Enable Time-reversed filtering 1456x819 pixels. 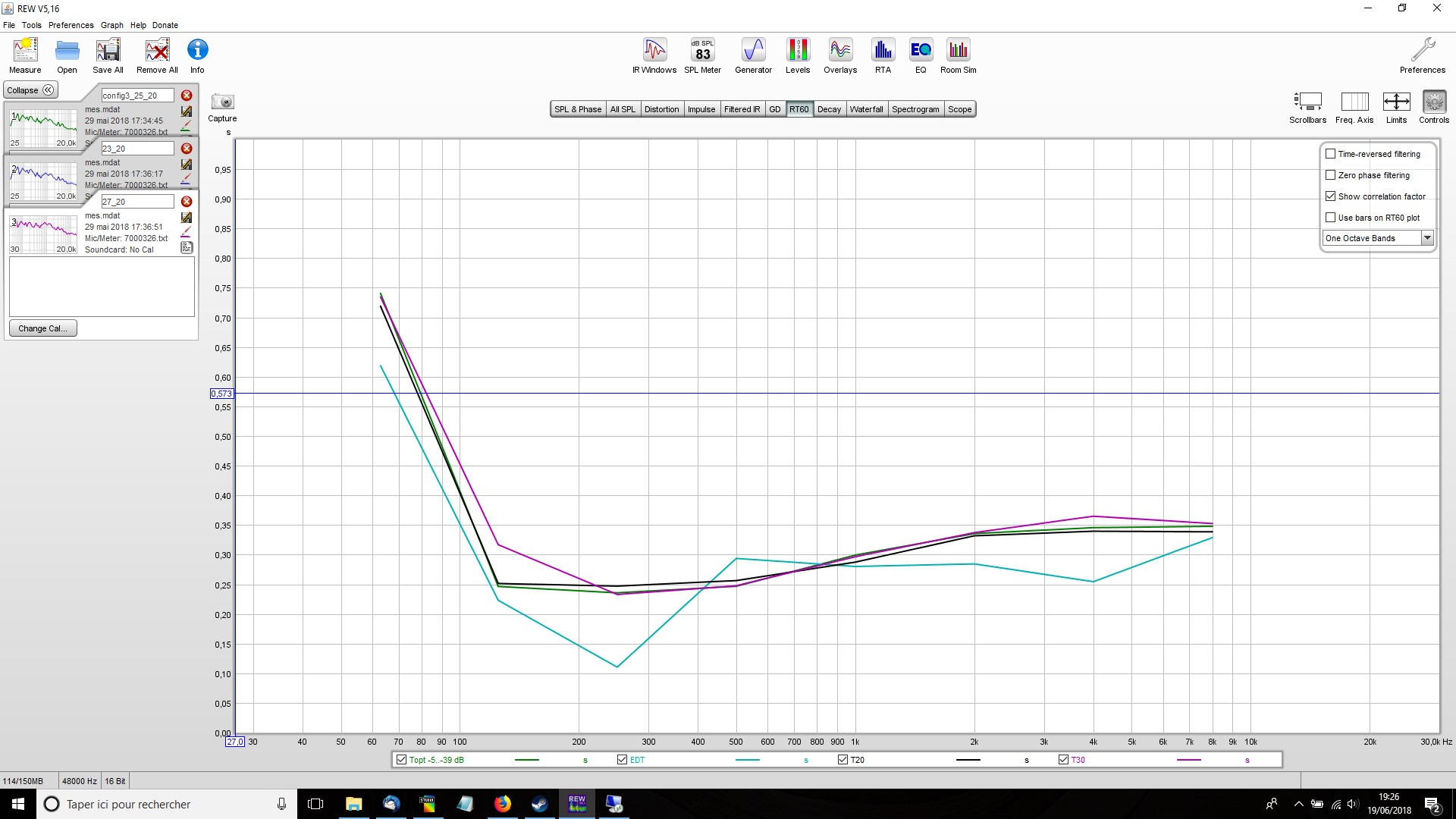tap(1330, 154)
